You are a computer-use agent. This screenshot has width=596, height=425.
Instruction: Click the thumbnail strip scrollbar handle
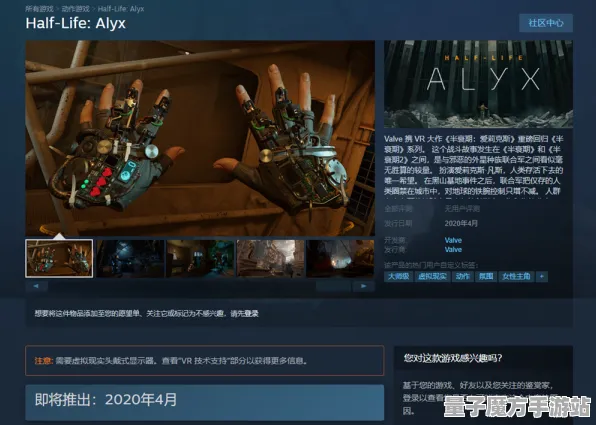tap(333, 286)
